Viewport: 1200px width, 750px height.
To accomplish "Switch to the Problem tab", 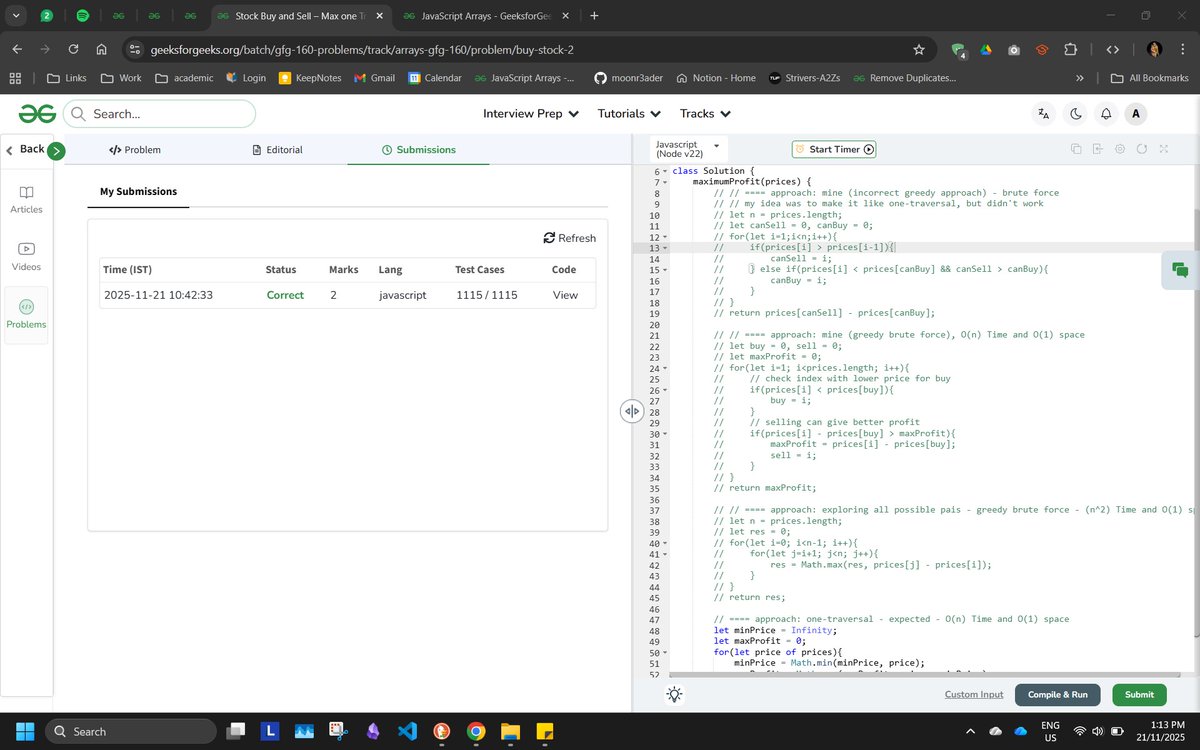I will pos(135,150).
